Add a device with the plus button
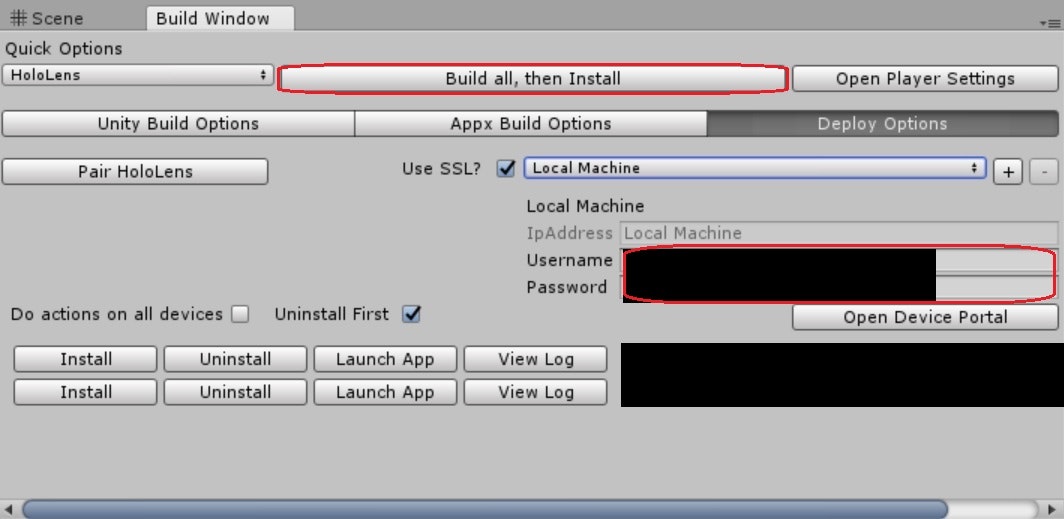Viewport: 1064px width, 519px height. click(1008, 172)
